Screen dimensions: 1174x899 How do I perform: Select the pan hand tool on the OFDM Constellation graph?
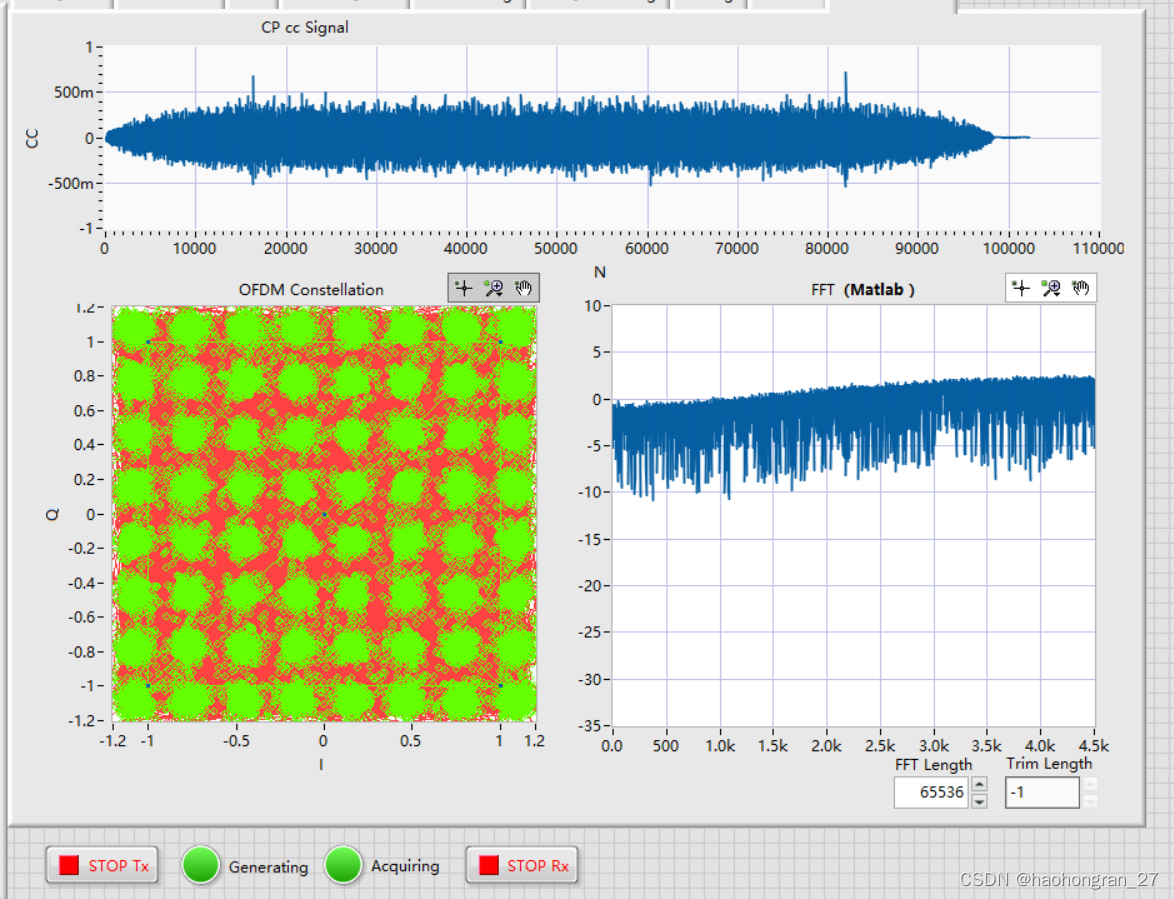(522, 288)
